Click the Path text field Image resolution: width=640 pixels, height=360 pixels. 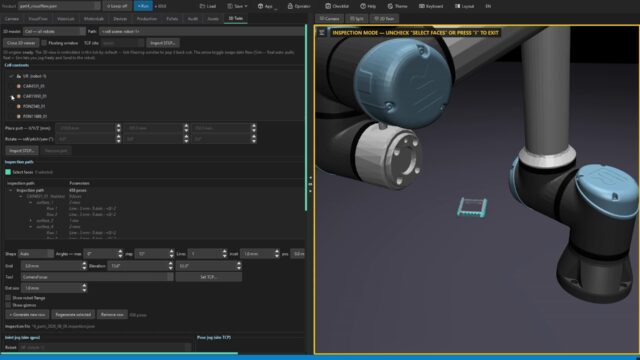(202, 31)
